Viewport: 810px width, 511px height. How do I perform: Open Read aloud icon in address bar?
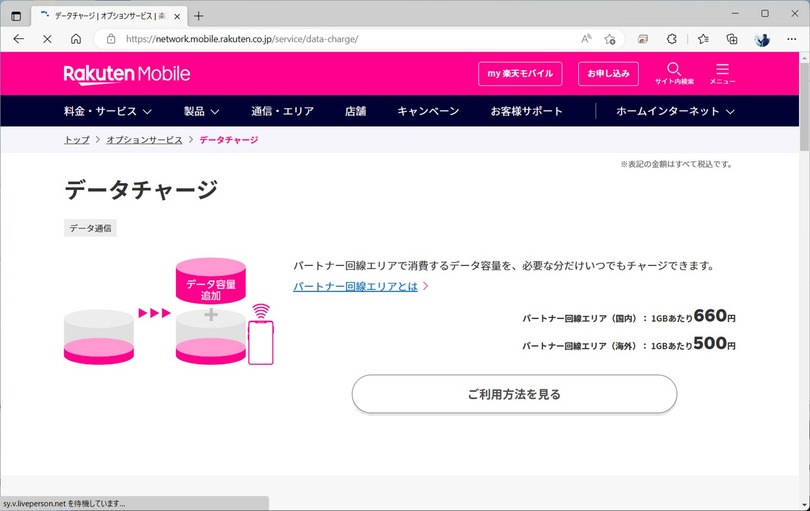[586, 39]
